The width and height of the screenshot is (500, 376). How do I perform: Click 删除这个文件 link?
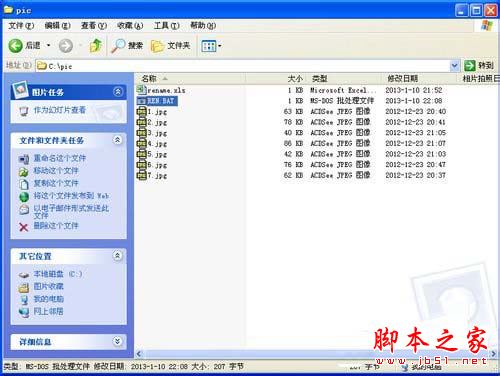click(x=56, y=226)
